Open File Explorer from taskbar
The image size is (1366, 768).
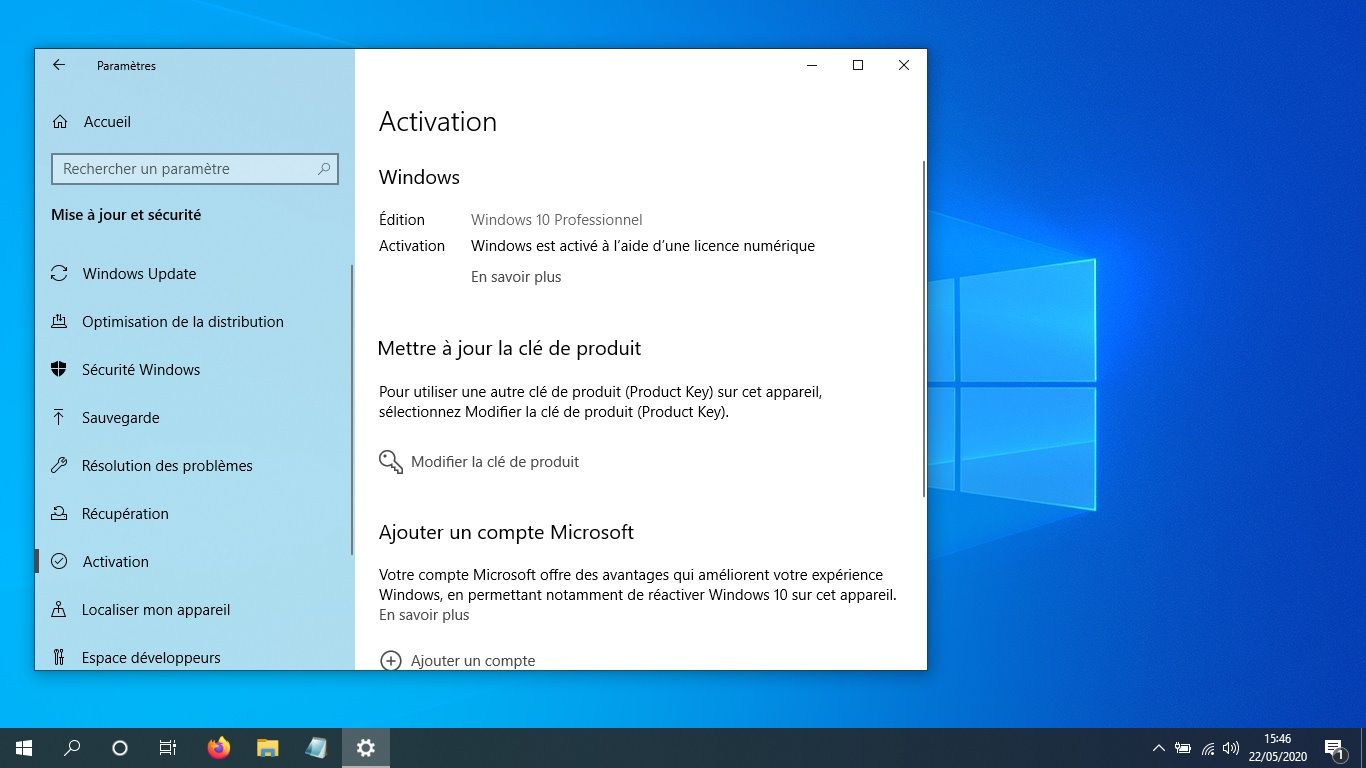[267, 748]
